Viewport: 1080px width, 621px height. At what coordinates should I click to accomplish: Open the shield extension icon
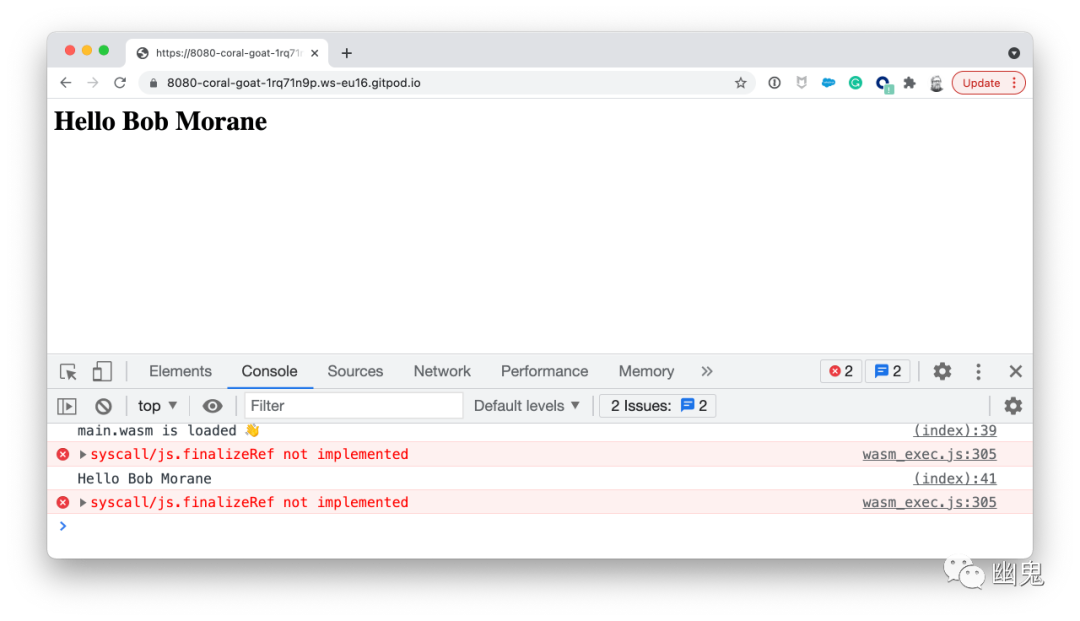pyautogui.click(x=801, y=83)
